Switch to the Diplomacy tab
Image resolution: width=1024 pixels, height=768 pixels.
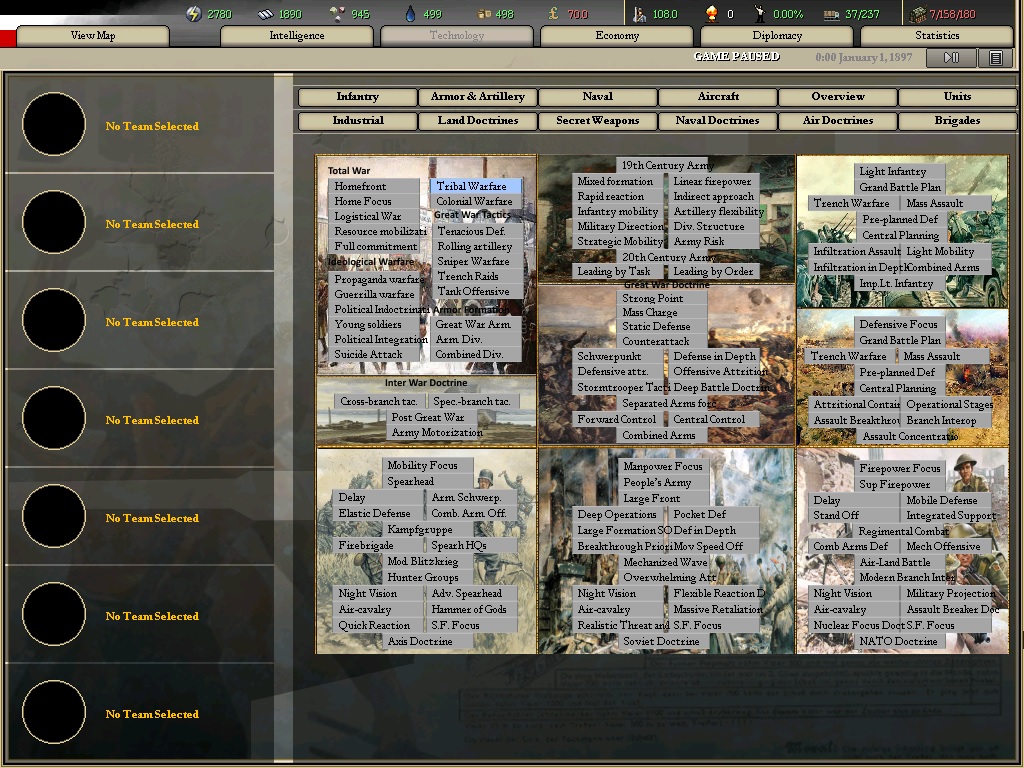point(777,36)
